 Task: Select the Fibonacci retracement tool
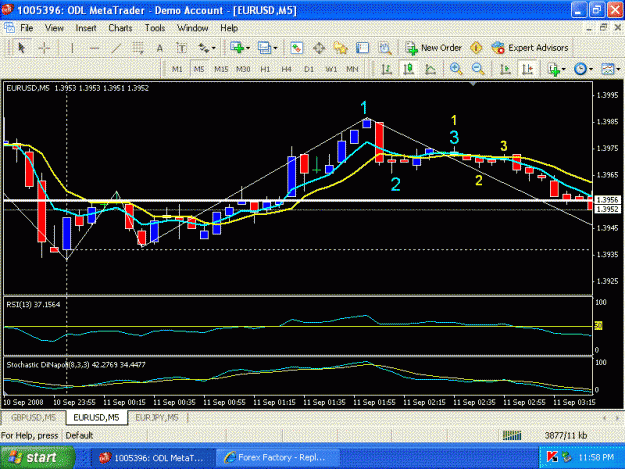click(138, 48)
